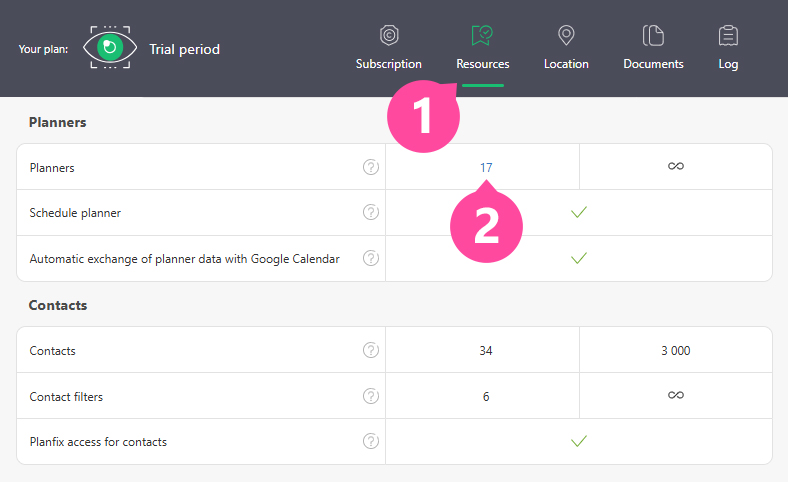This screenshot has width=788, height=482.
Task: Click the Planners infinity limit symbol
Action: [x=676, y=166]
